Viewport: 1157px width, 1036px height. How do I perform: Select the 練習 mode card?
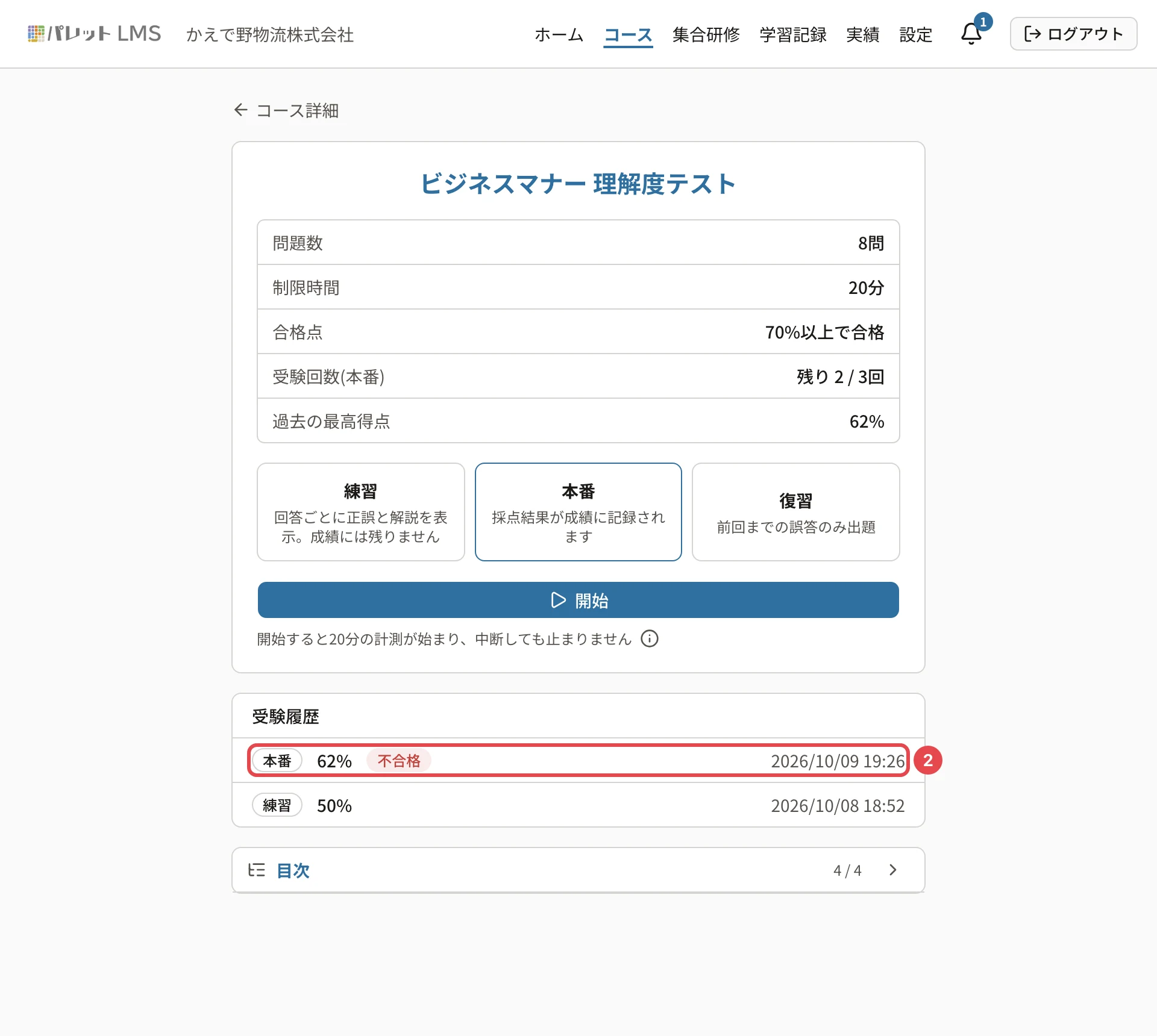pos(361,512)
